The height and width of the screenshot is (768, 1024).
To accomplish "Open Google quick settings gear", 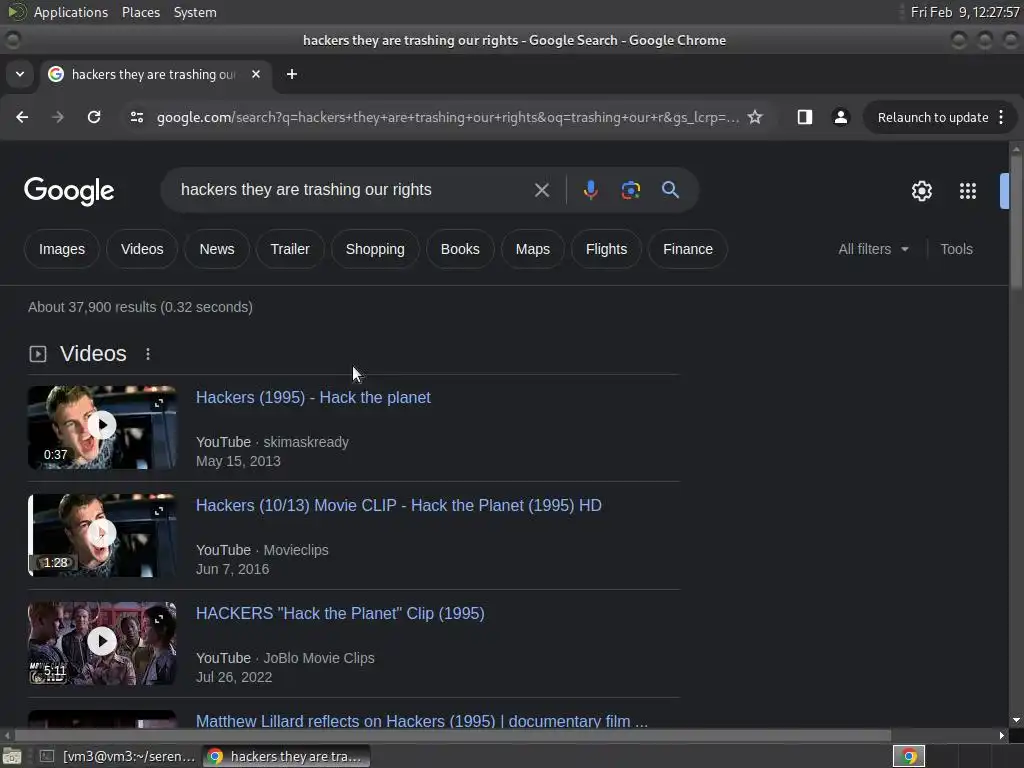I will 921,191.
